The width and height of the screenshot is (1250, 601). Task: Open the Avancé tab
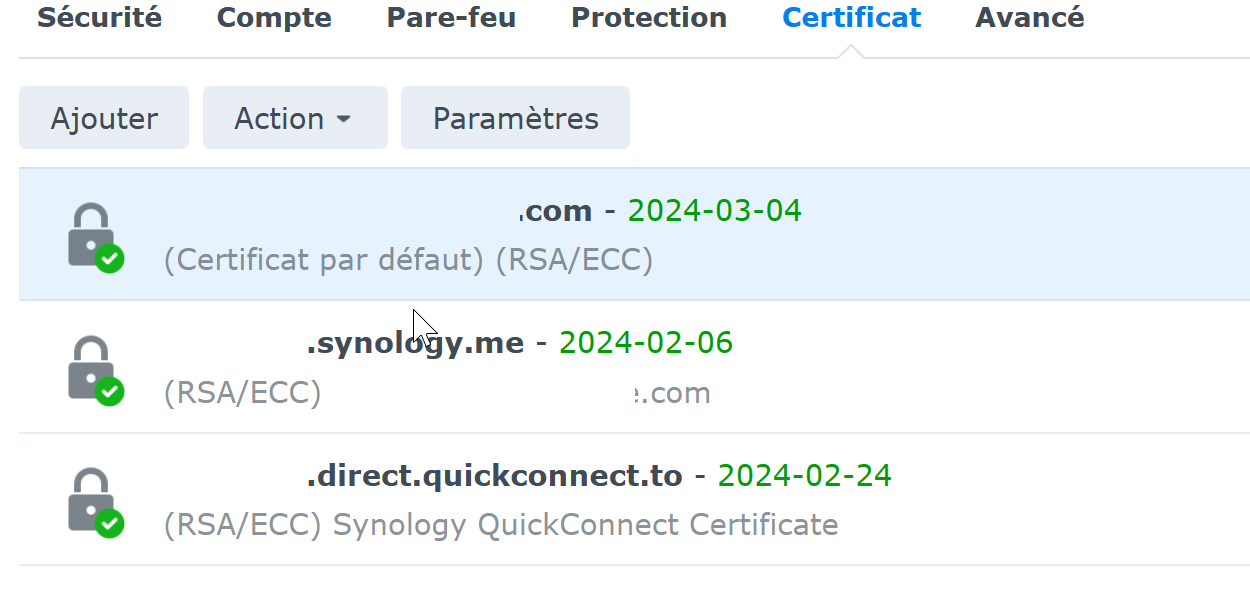point(1029,18)
